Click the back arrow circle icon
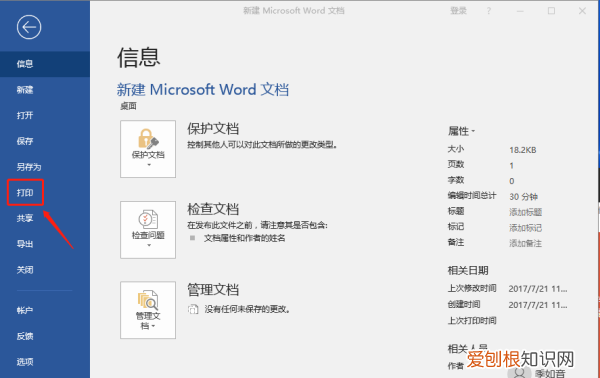Screen dimensions: 600x378 click(29, 27)
